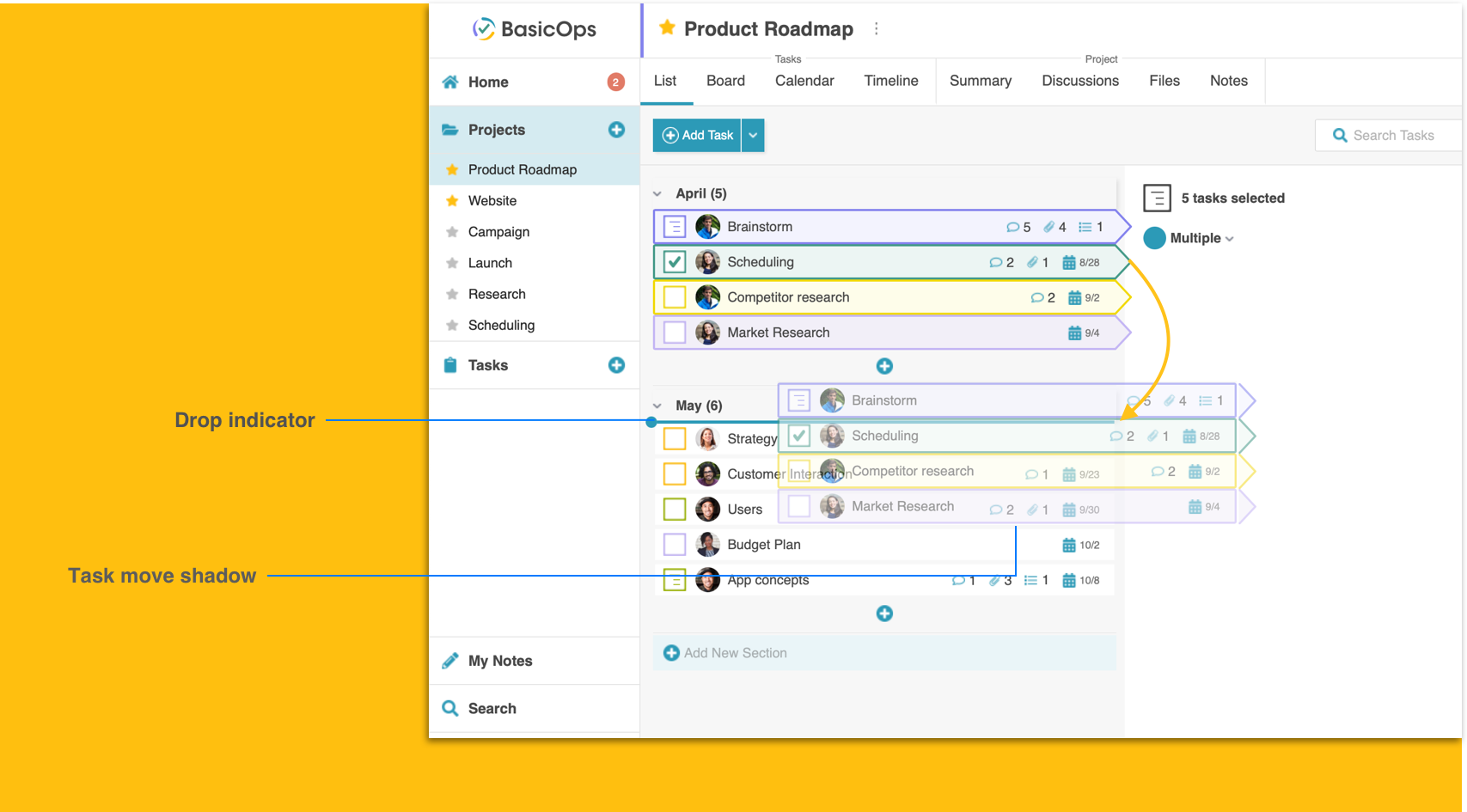Screen dimensions: 1467x812
Task: Switch to the Calendar tab
Action: pyautogui.click(x=804, y=81)
